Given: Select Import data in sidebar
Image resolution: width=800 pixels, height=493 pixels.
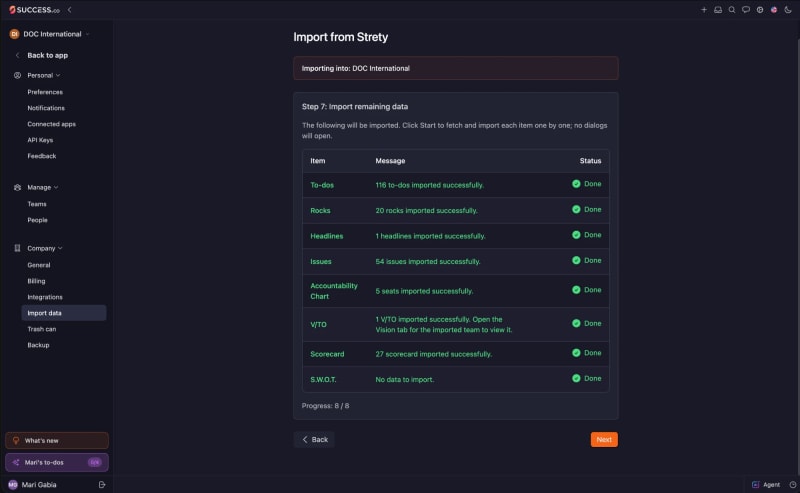Looking at the screenshot, I should (64, 313).
